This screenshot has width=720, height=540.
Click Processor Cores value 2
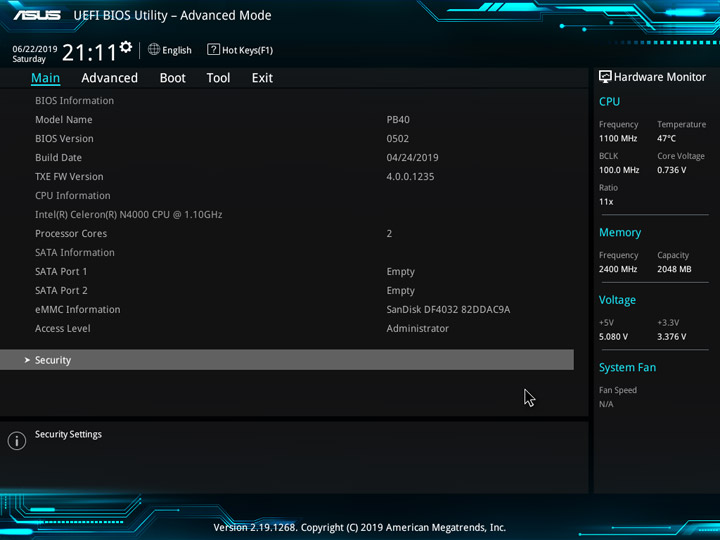(x=389, y=233)
